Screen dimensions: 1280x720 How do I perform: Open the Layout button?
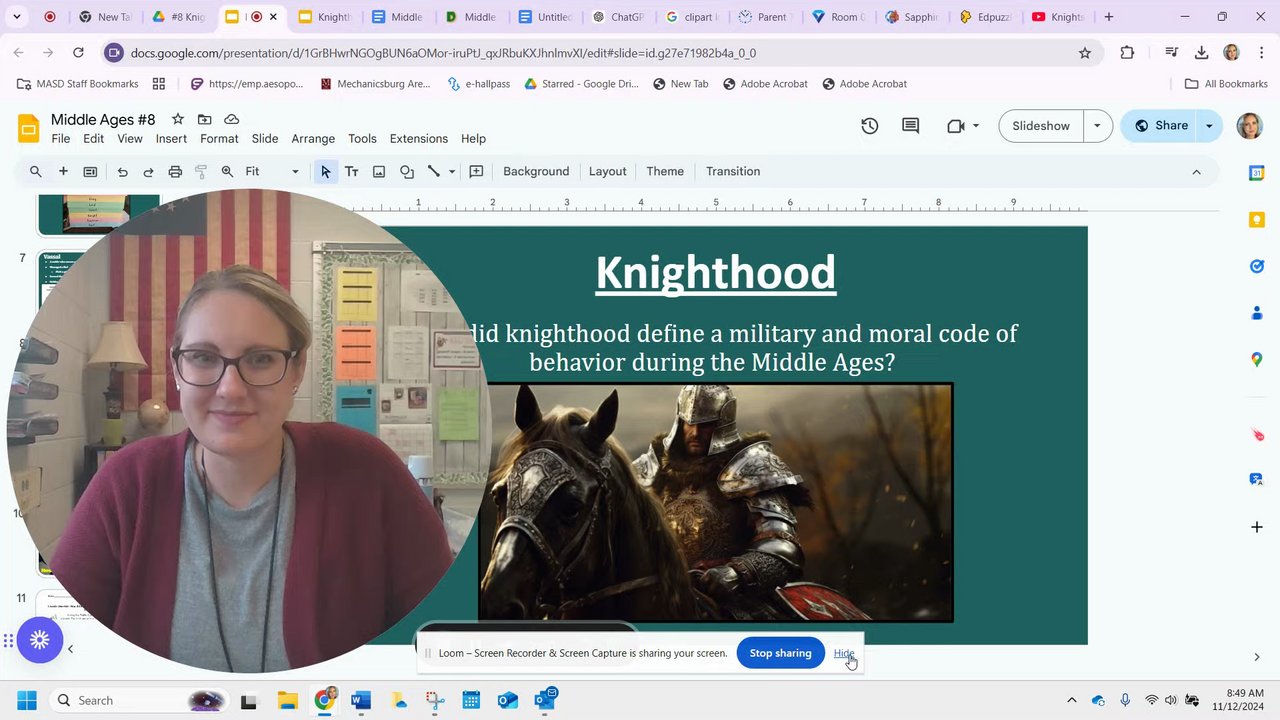(608, 172)
